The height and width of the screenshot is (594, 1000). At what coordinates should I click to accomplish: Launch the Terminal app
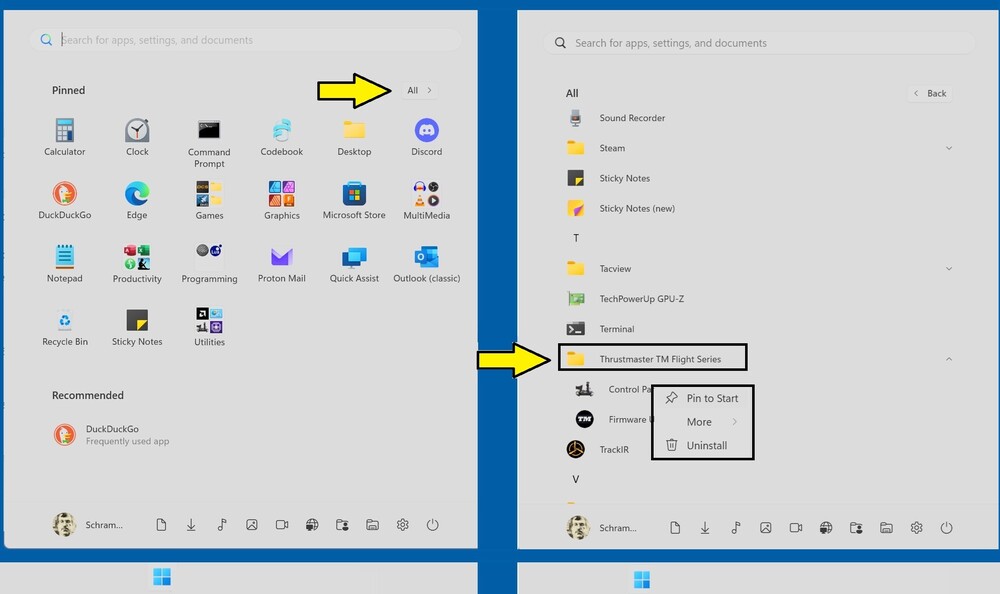coord(617,328)
